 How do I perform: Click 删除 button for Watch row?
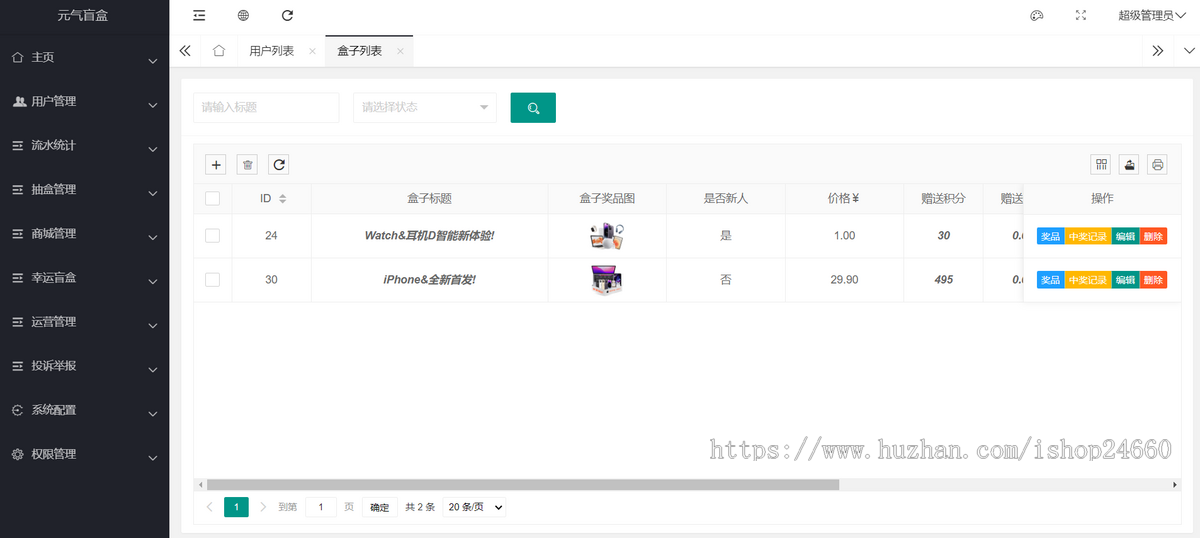pyautogui.click(x=1153, y=236)
